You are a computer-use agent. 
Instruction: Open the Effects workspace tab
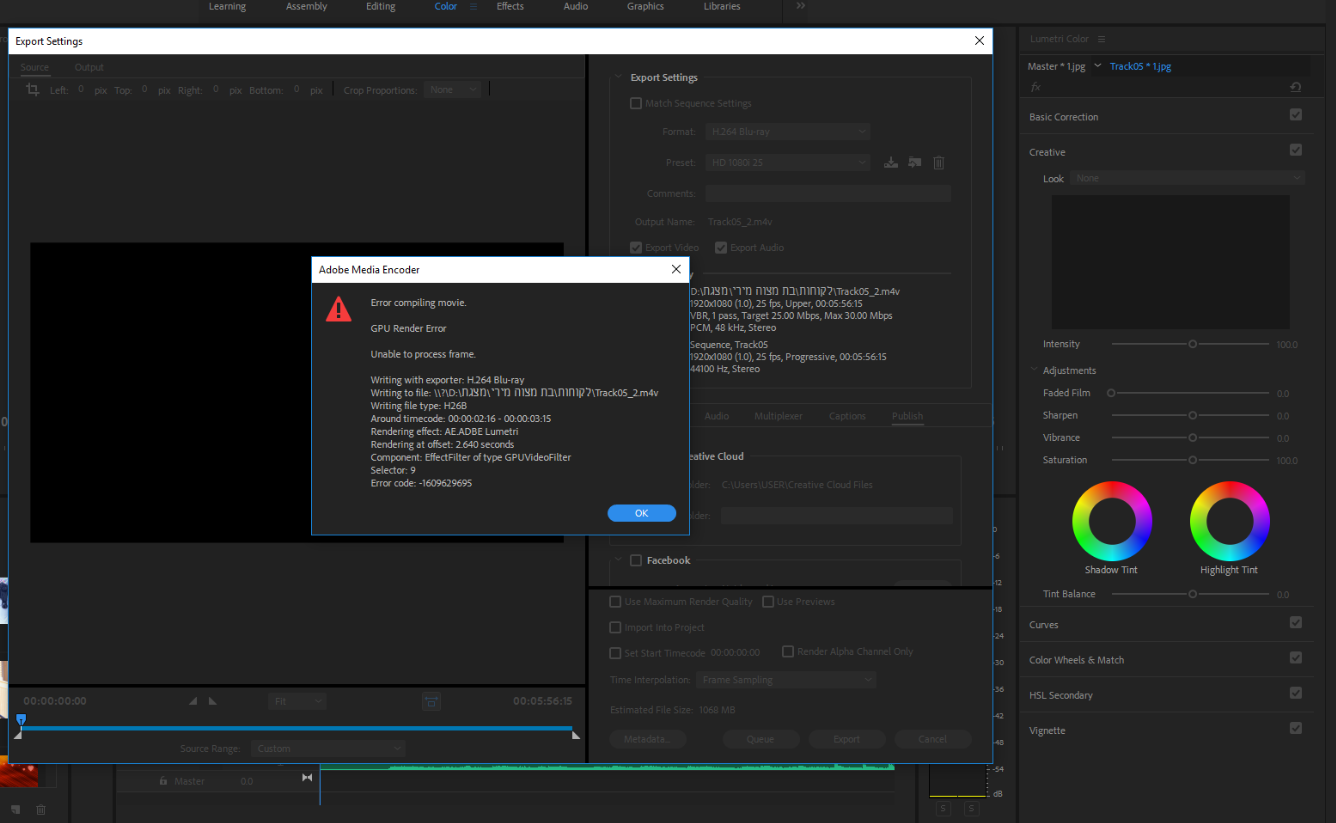(x=510, y=7)
